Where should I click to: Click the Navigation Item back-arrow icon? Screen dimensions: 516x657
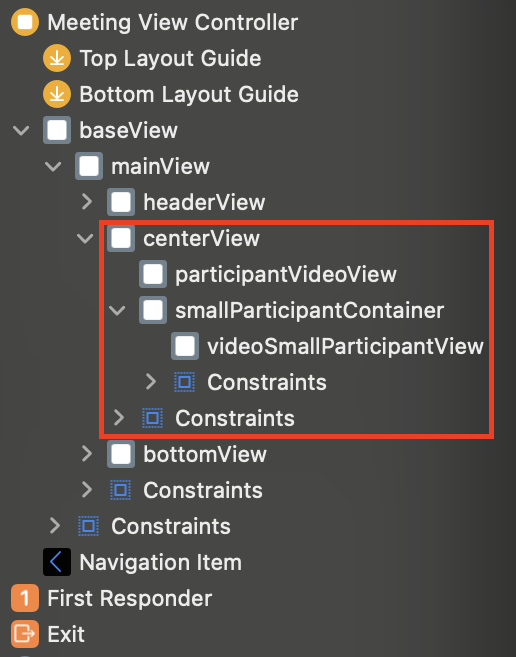pyautogui.click(x=57, y=562)
